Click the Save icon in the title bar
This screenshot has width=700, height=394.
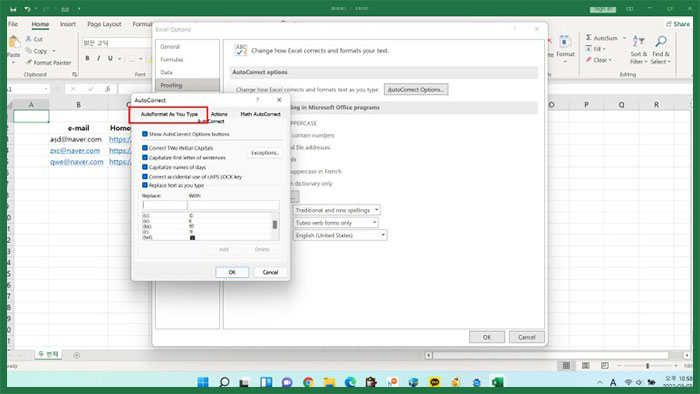pos(13,9)
